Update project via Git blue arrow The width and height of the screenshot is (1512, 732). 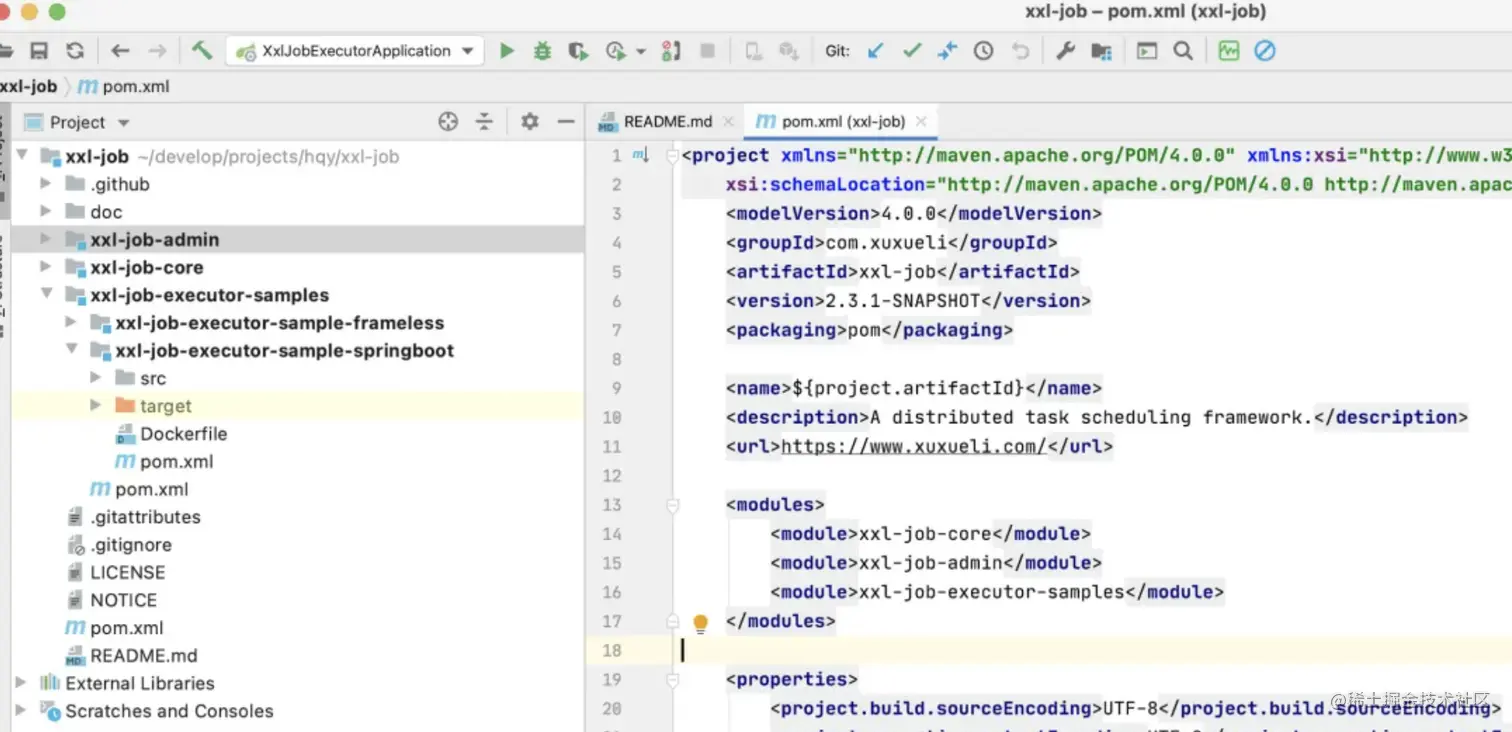(876, 51)
